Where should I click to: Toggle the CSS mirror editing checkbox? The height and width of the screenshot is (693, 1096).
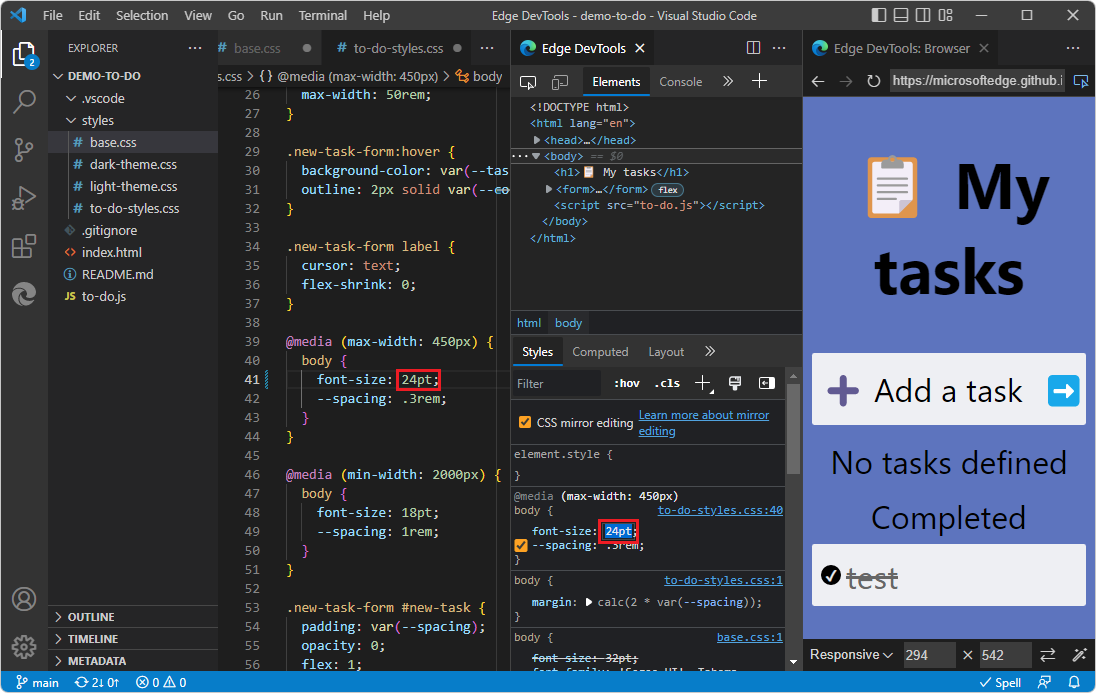pos(525,422)
